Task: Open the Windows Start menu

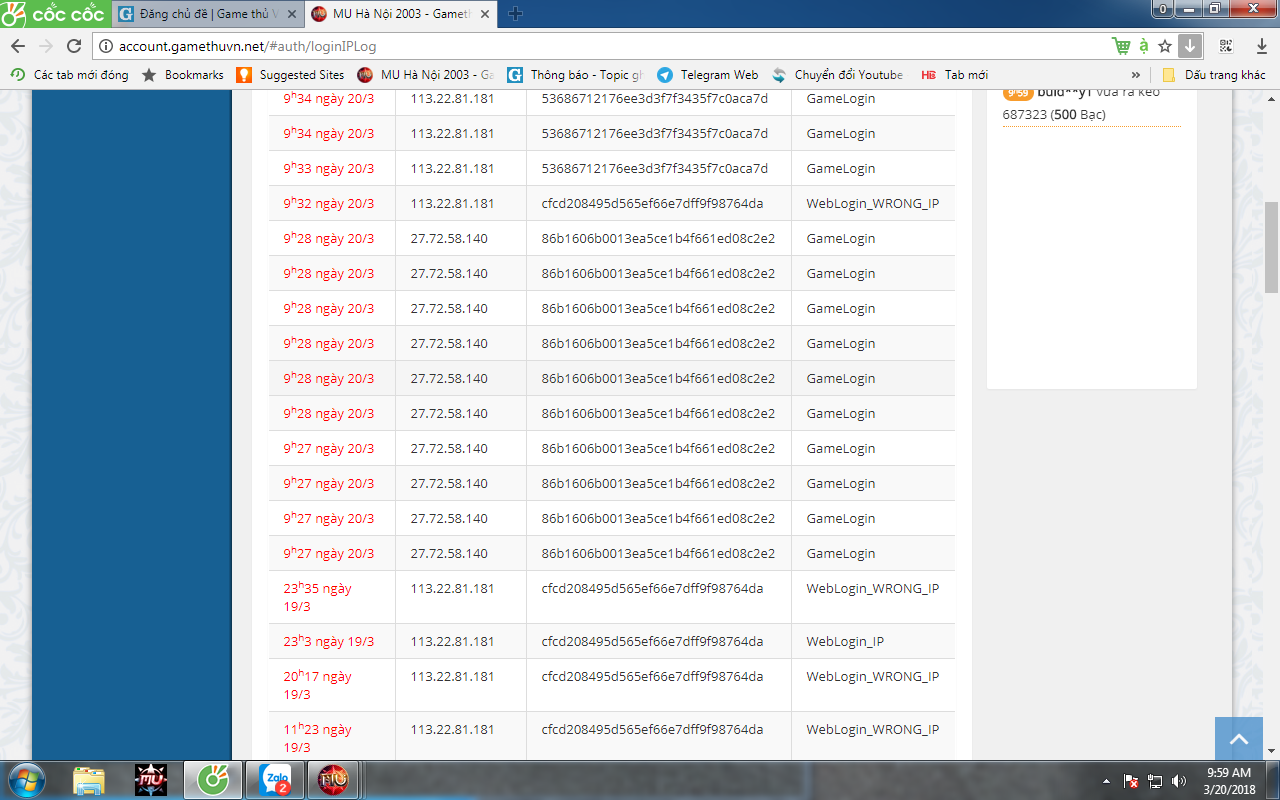Action: click(25, 780)
